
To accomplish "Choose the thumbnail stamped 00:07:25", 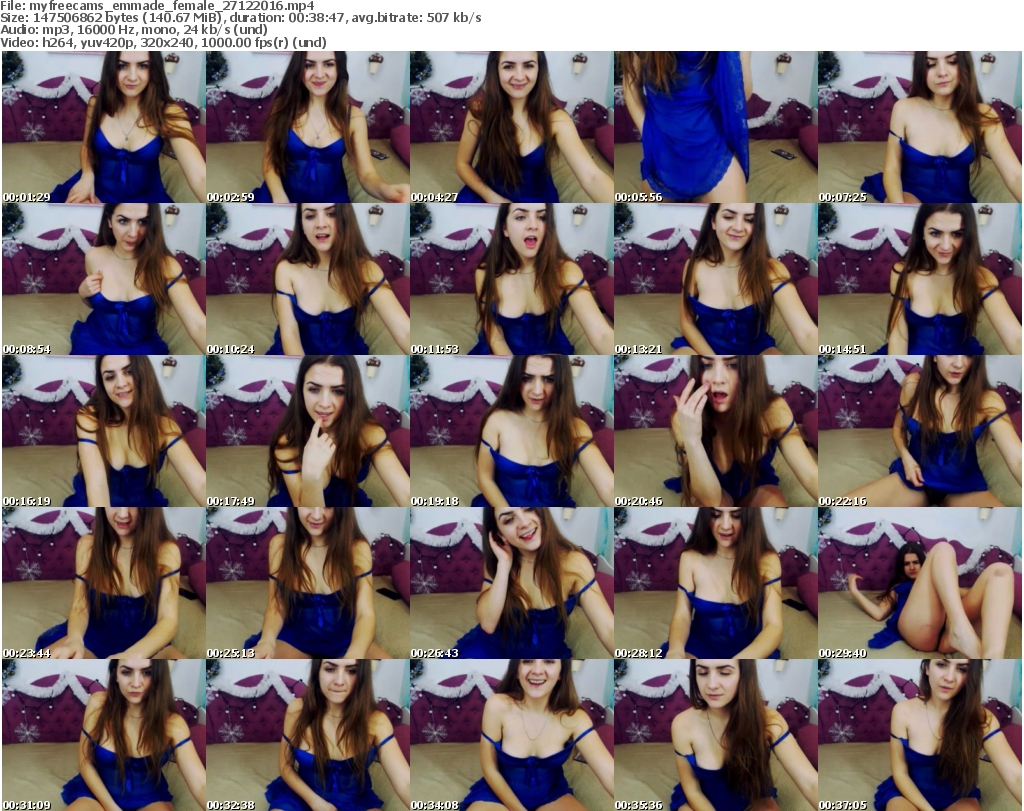I will coord(919,127).
